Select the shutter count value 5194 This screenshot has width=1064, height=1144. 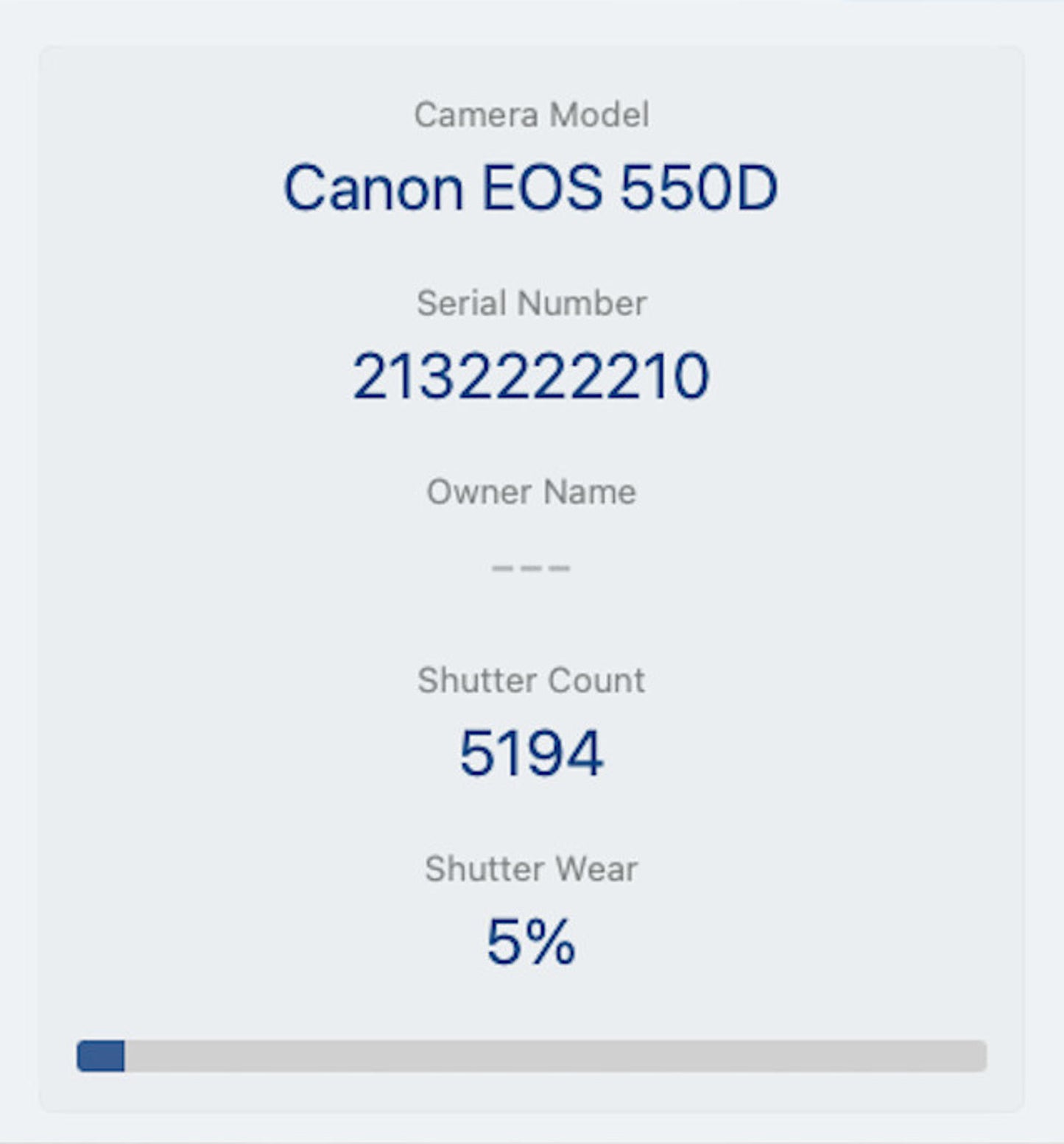click(531, 753)
